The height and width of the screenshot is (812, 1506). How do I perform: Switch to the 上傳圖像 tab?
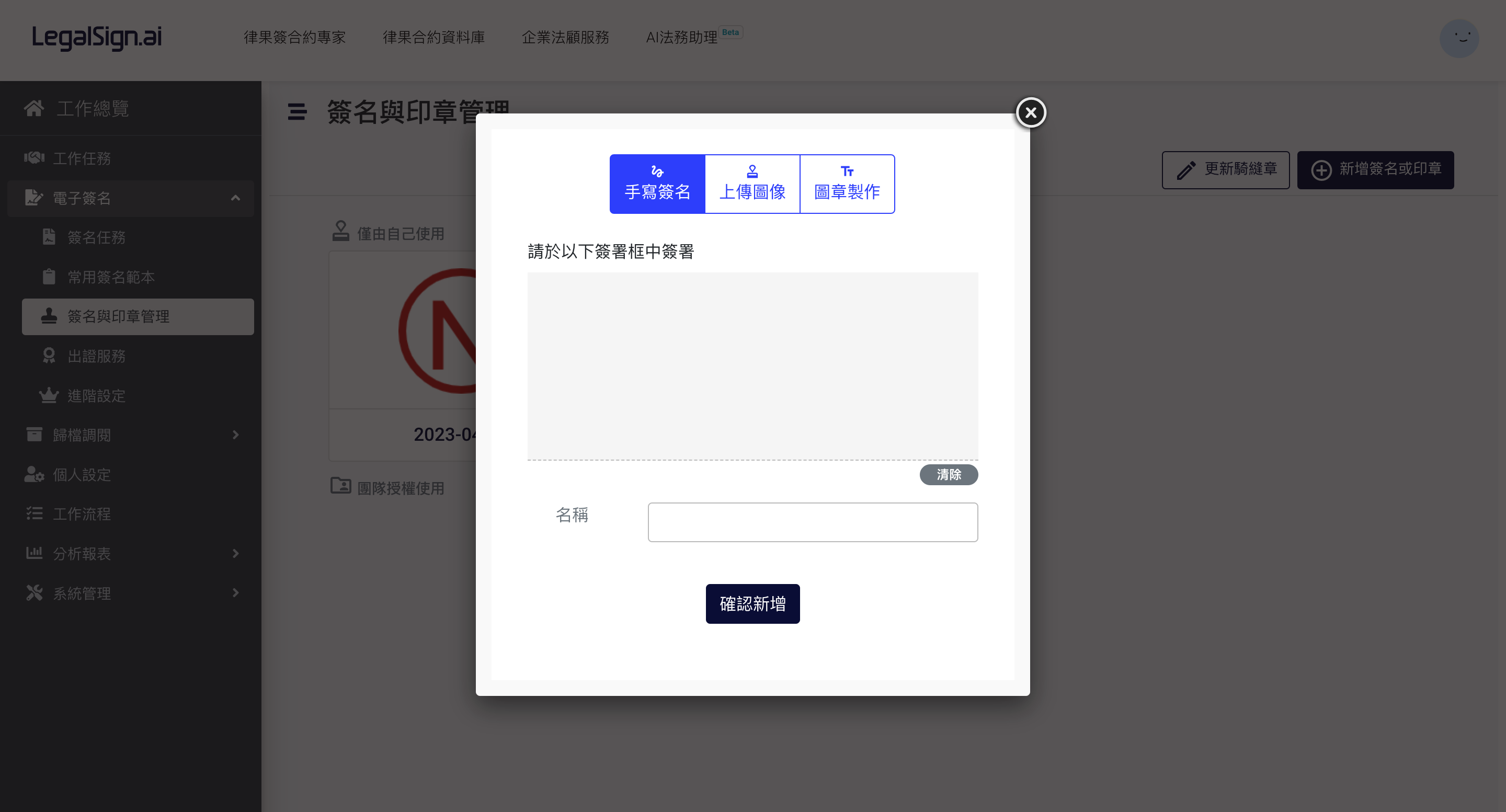[x=752, y=184]
